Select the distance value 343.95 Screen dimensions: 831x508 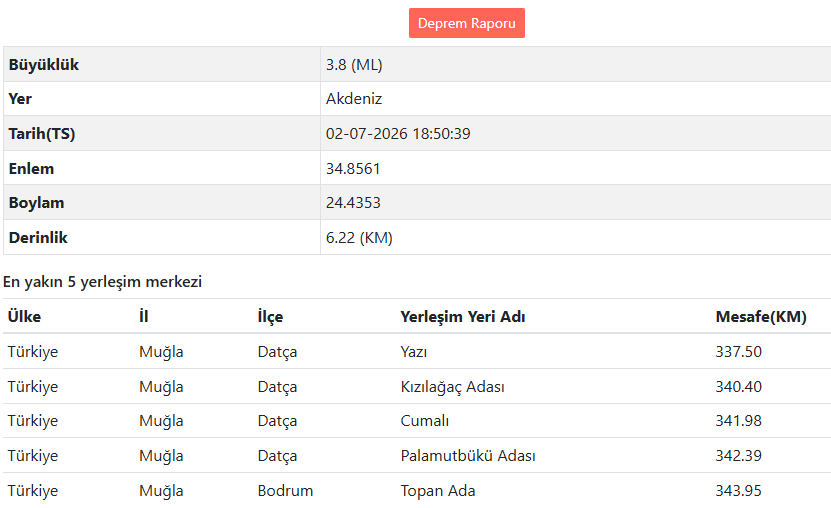coord(738,491)
